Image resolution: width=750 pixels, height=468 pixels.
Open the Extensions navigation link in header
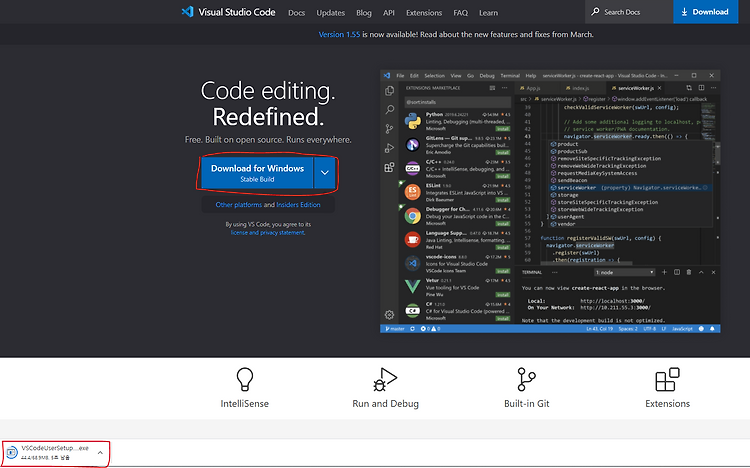point(424,13)
